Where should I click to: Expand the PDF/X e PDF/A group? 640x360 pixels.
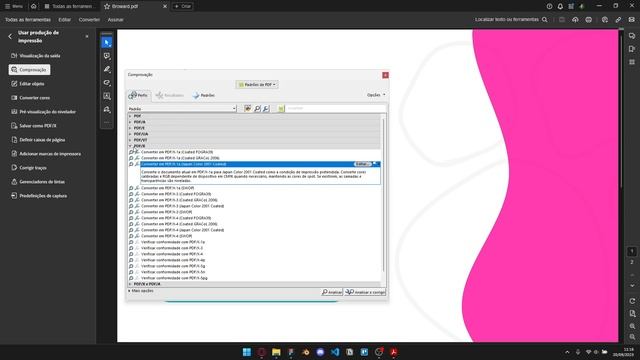[130, 284]
